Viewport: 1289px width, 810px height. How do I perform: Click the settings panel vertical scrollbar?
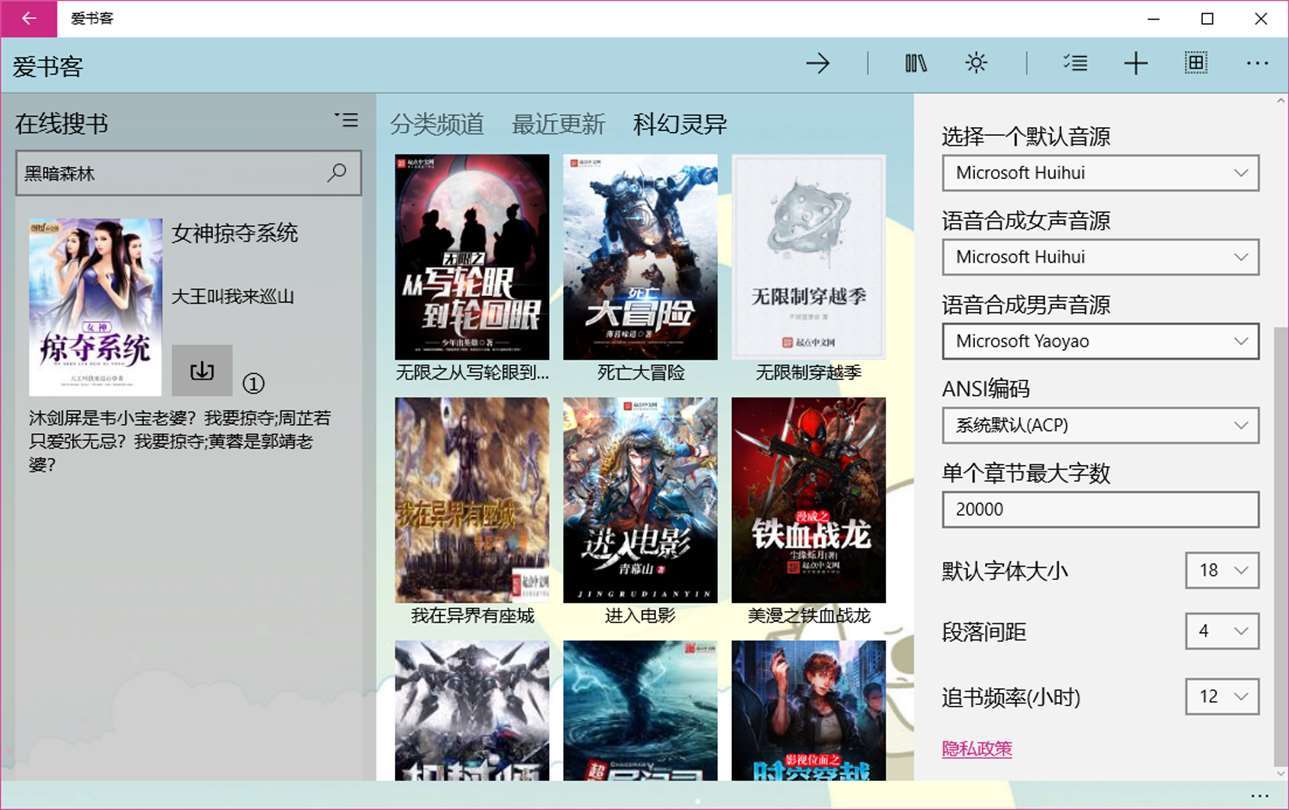coord(1280,545)
